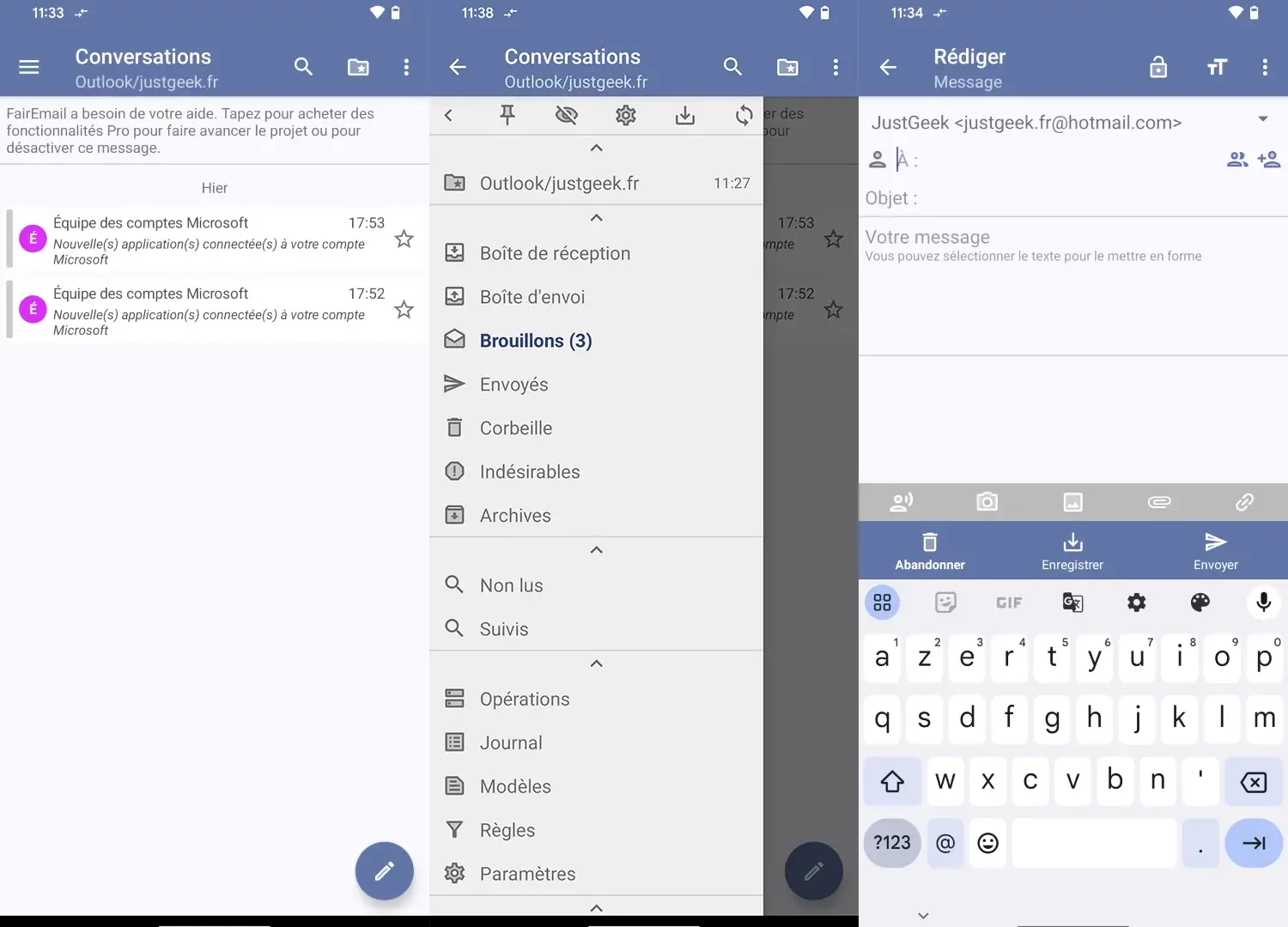Open the hamburger menu in the left screen
1288x927 pixels.
[29, 67]
